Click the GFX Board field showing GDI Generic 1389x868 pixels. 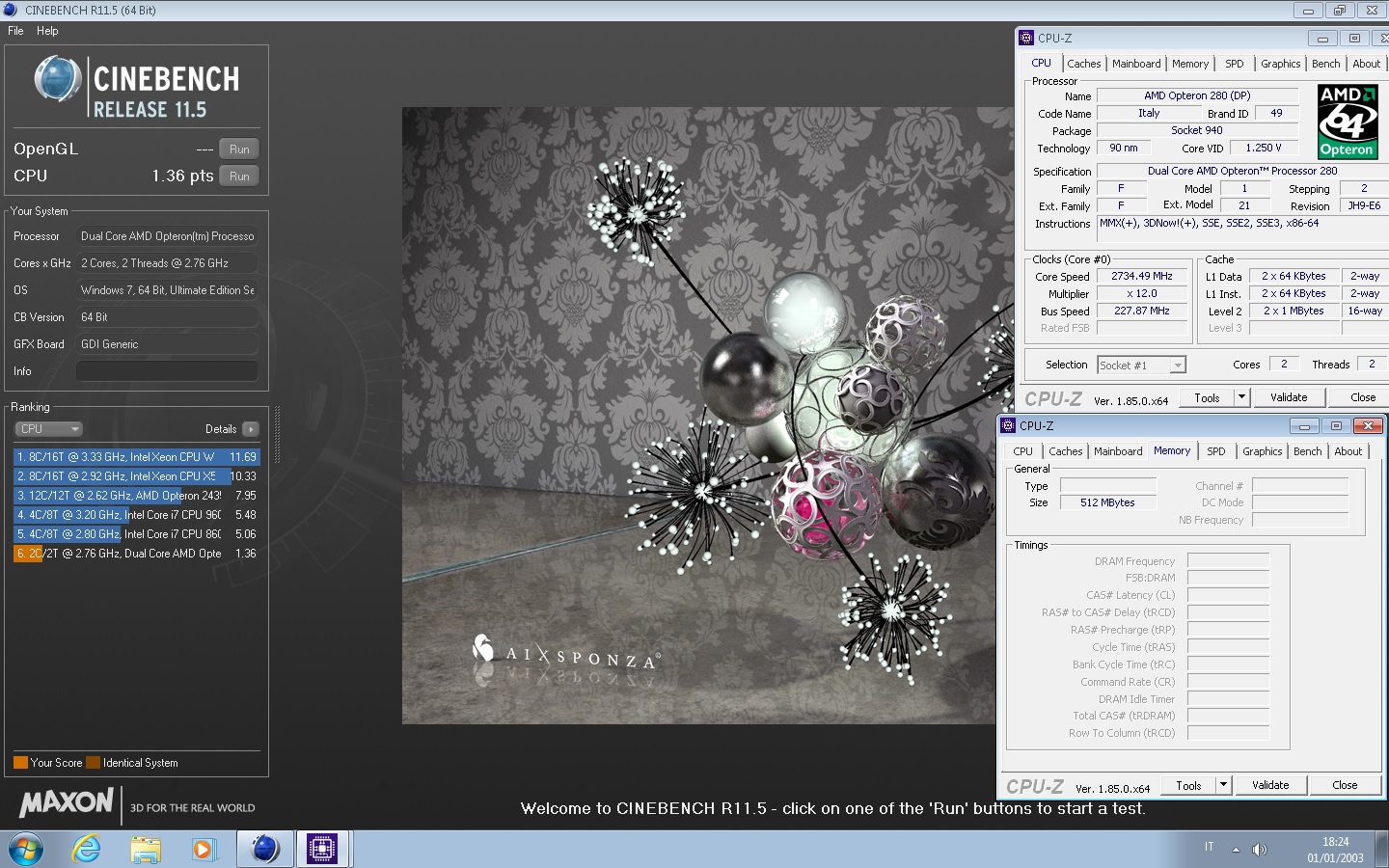coord(167,344)
